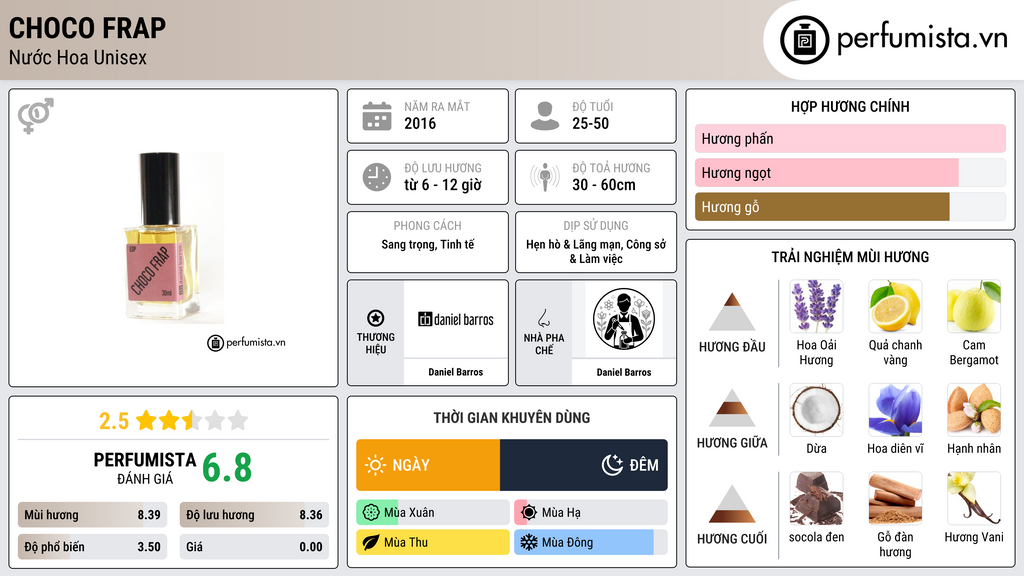Click the Nước Hoa Unisex subtitle
The height and width of the screenshot is (576, 1024).
point(78,57)
